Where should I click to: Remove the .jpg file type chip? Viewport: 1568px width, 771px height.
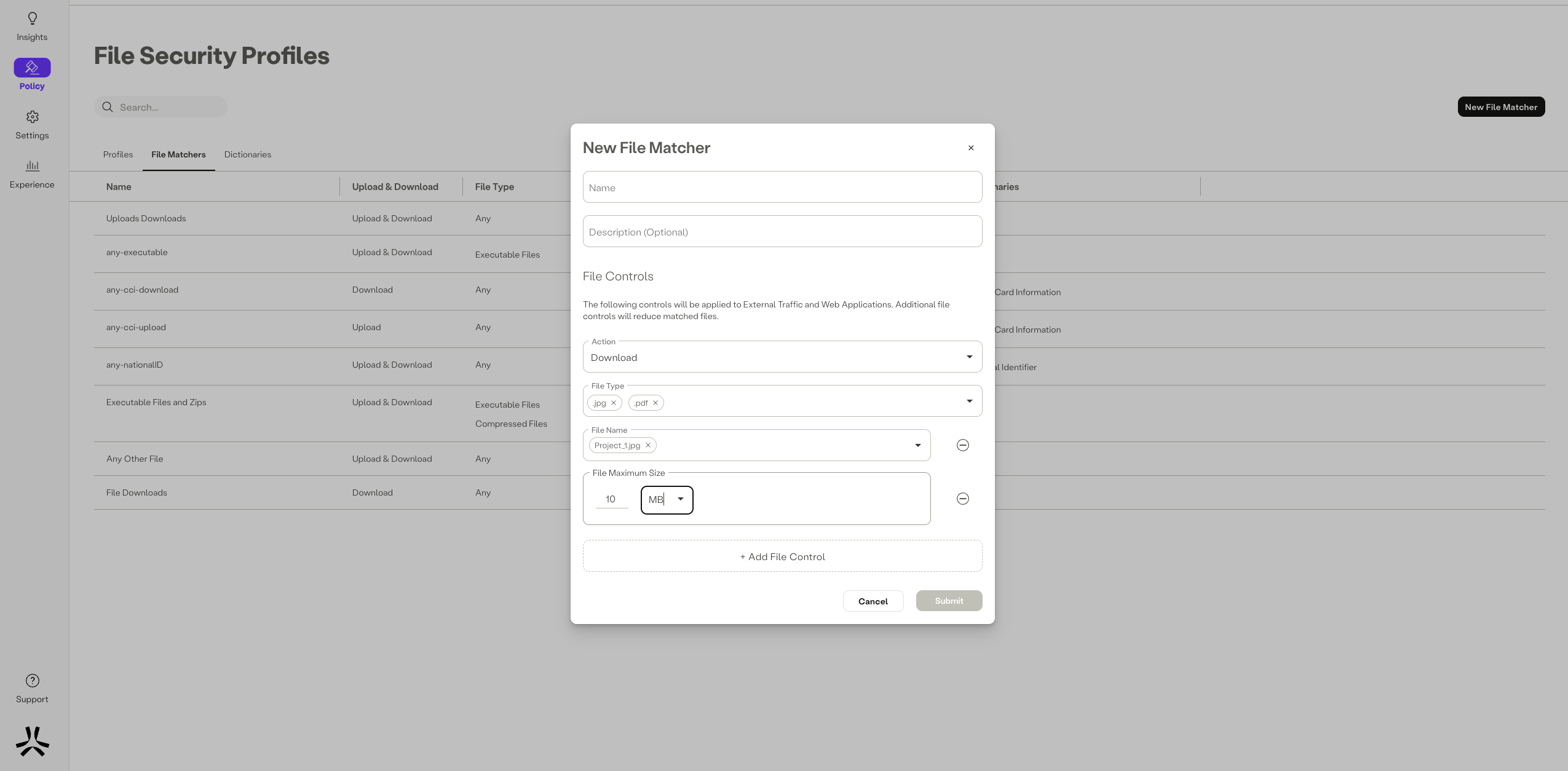tap(613, 403)
